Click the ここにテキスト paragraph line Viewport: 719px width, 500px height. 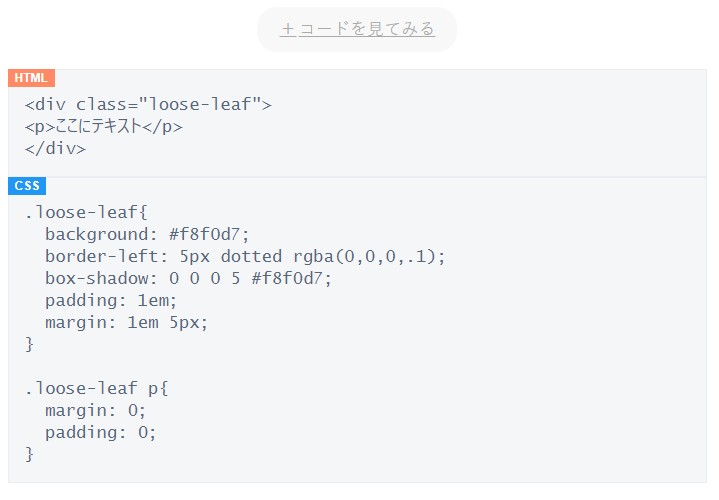click(104, 127)
